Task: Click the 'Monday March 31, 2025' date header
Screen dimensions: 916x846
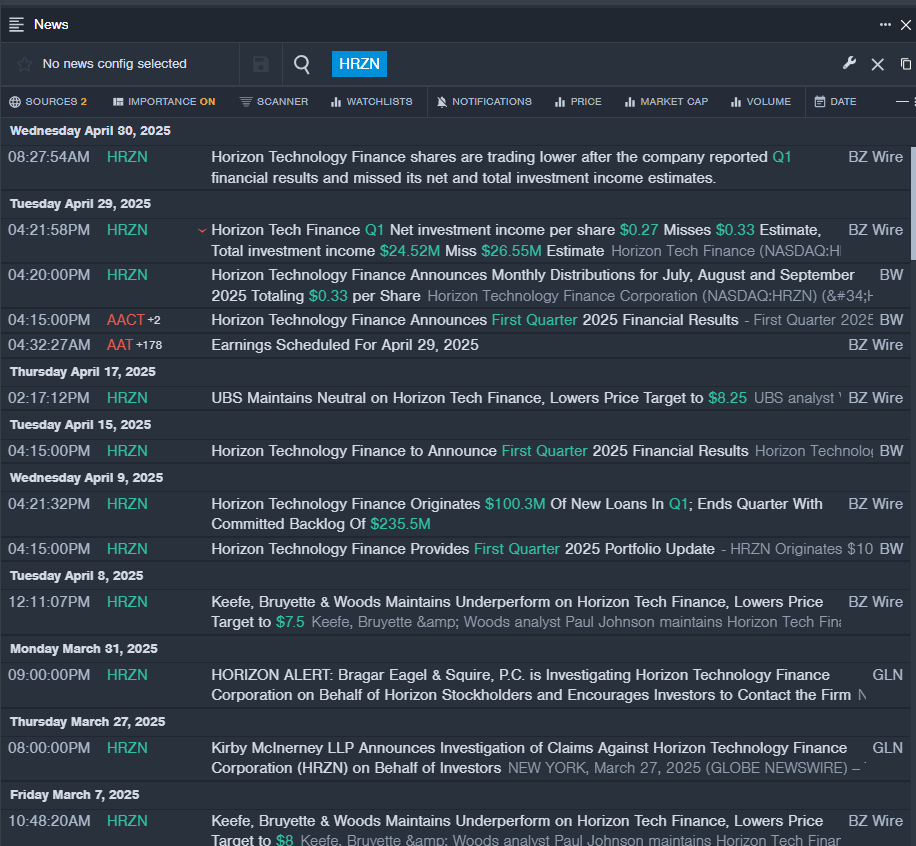Action: (x=84, y=649)
